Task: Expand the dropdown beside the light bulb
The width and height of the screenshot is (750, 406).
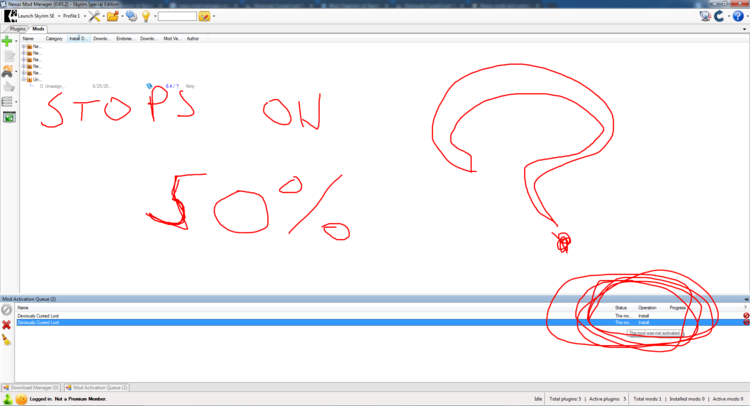Action: click(155, 16)
